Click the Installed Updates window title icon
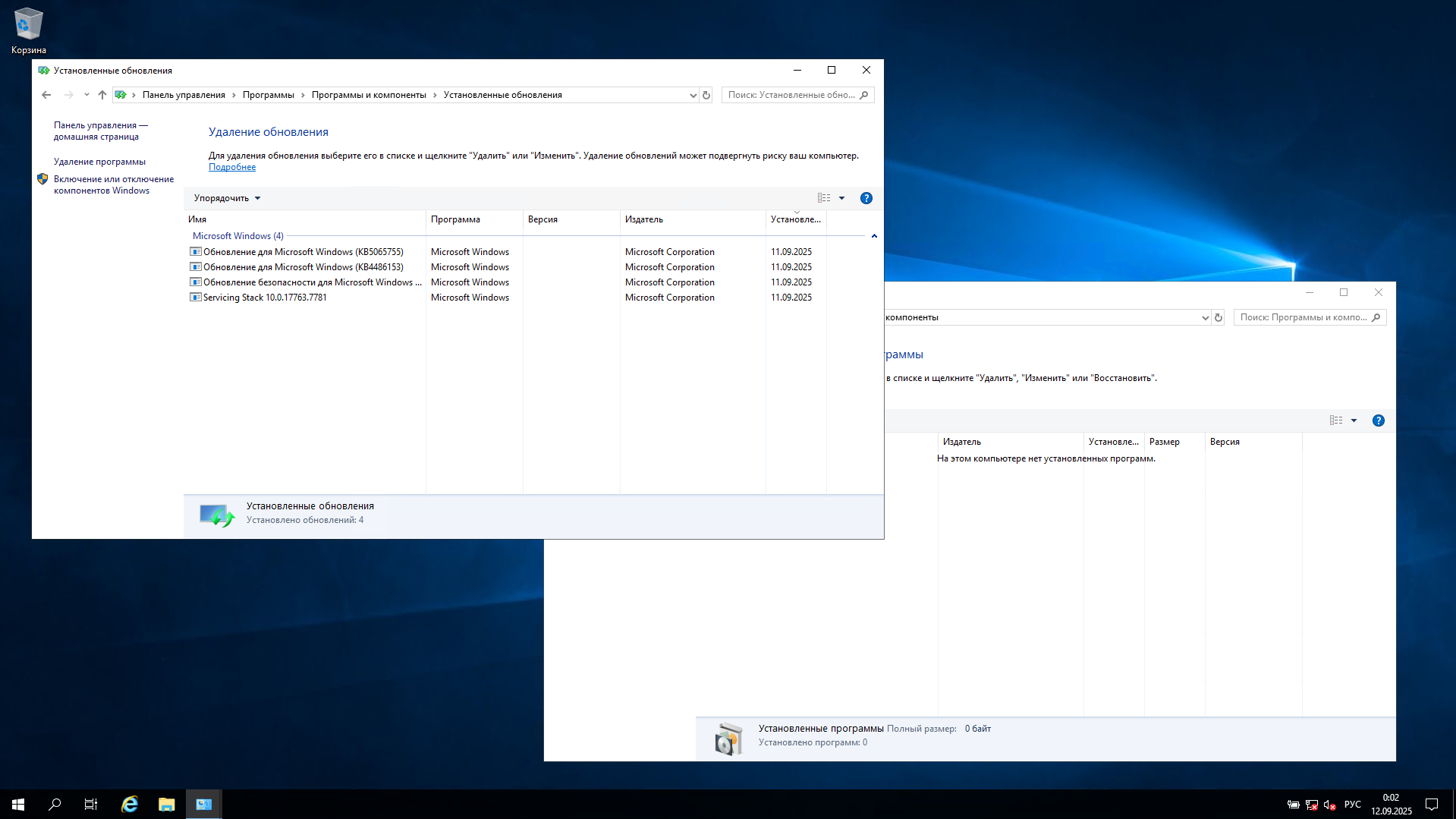The height and width of the screenshot is (819, 1456). coord(44,71)
